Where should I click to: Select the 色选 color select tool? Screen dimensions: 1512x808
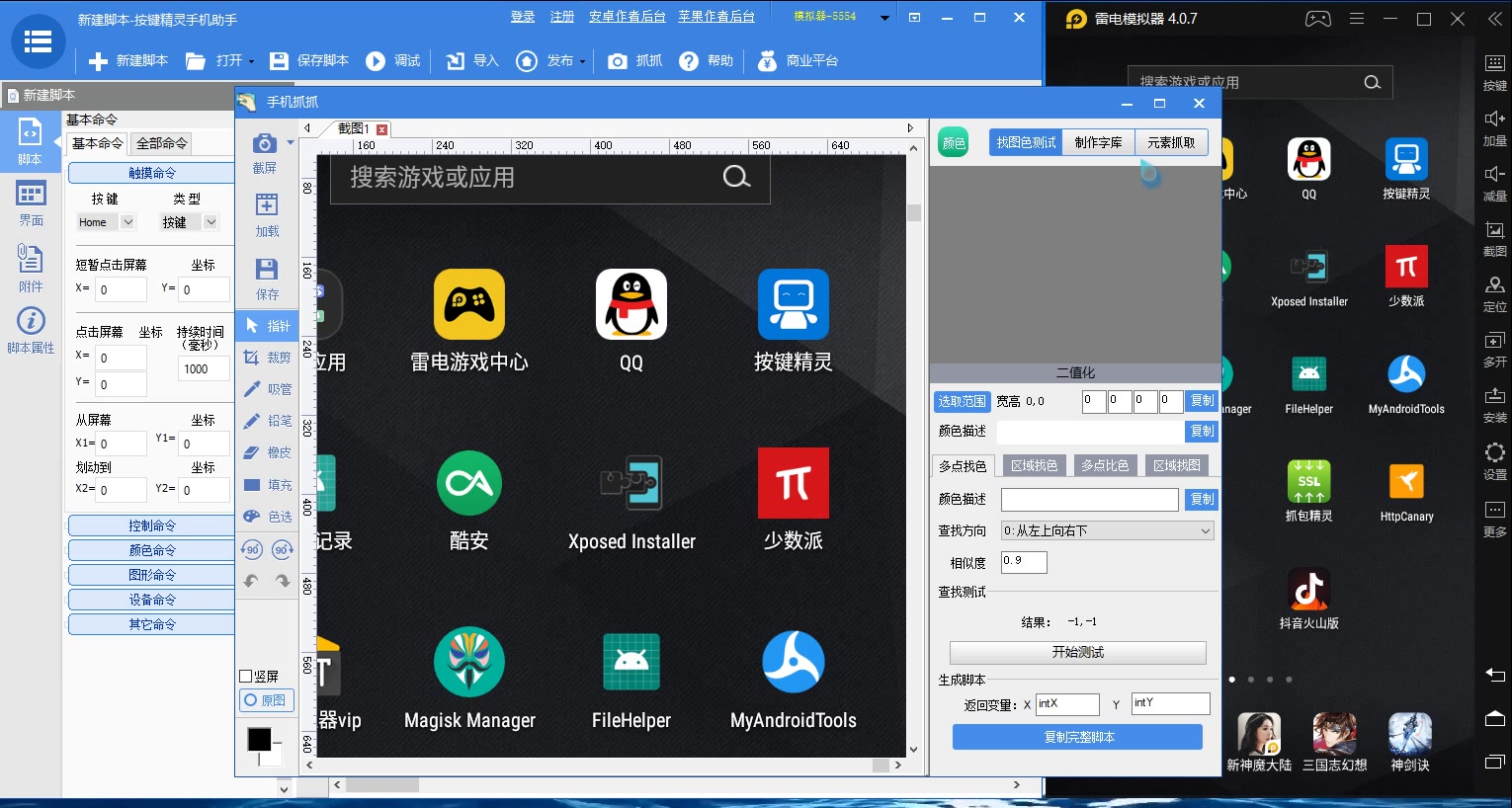pos(267,517)
